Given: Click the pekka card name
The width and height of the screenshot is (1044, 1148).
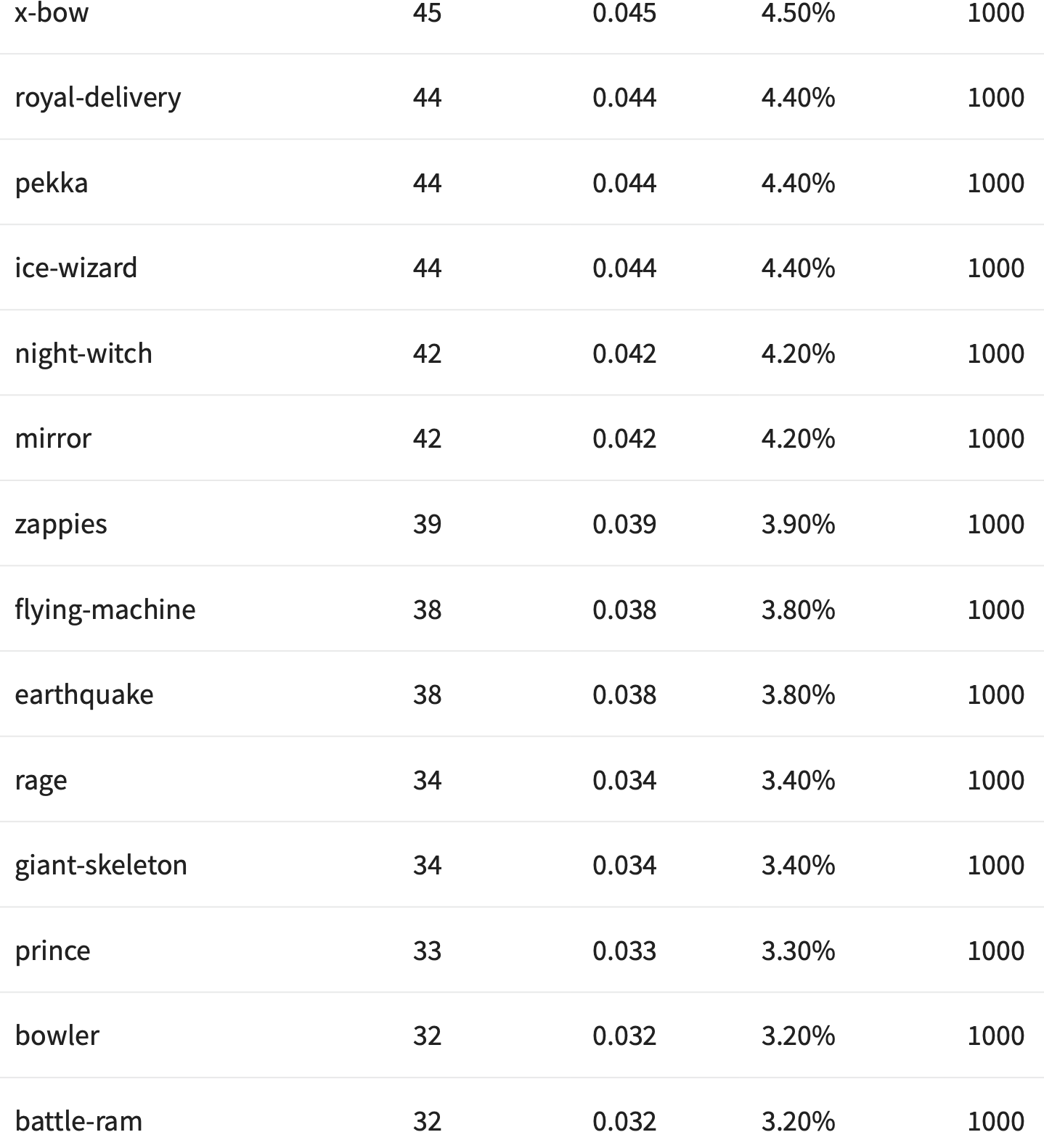Looking at the screenshot, I should 52,183.
